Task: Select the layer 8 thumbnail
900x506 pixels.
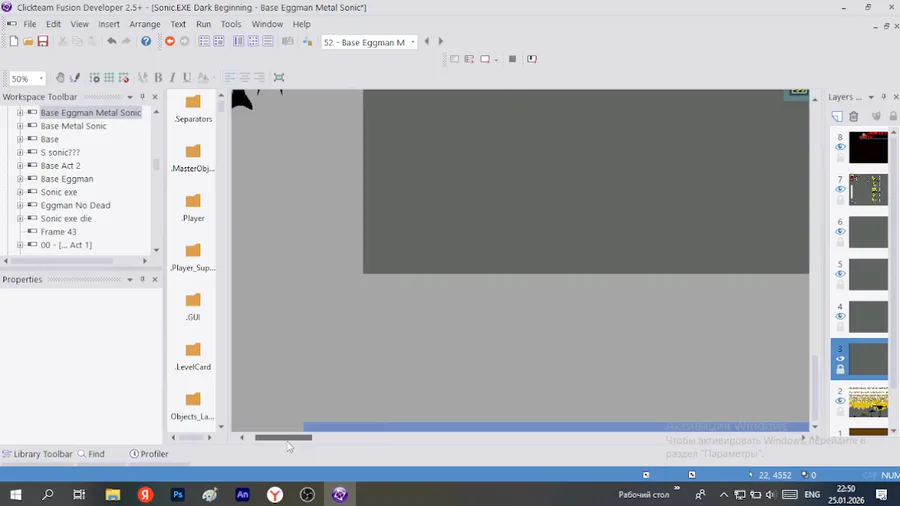Action: [x=868, y=147]
